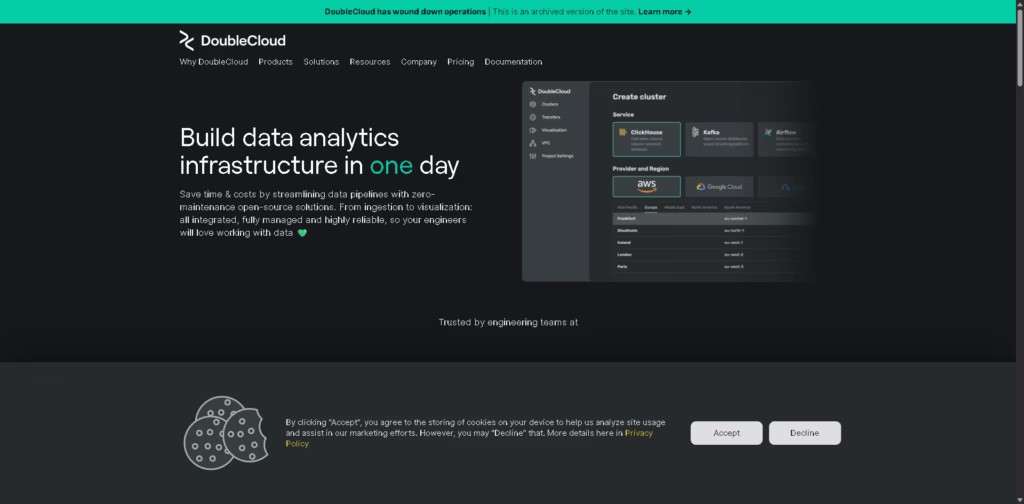Click the cookies illustration icon

tap(225, 433)
